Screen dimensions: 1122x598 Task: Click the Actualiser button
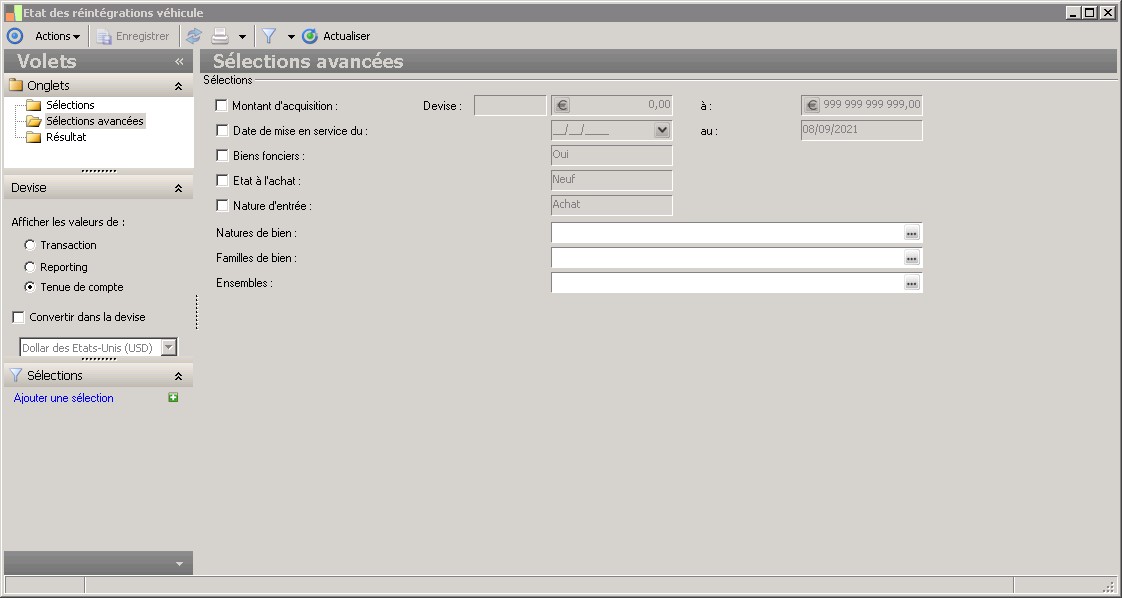click(336, 36)
